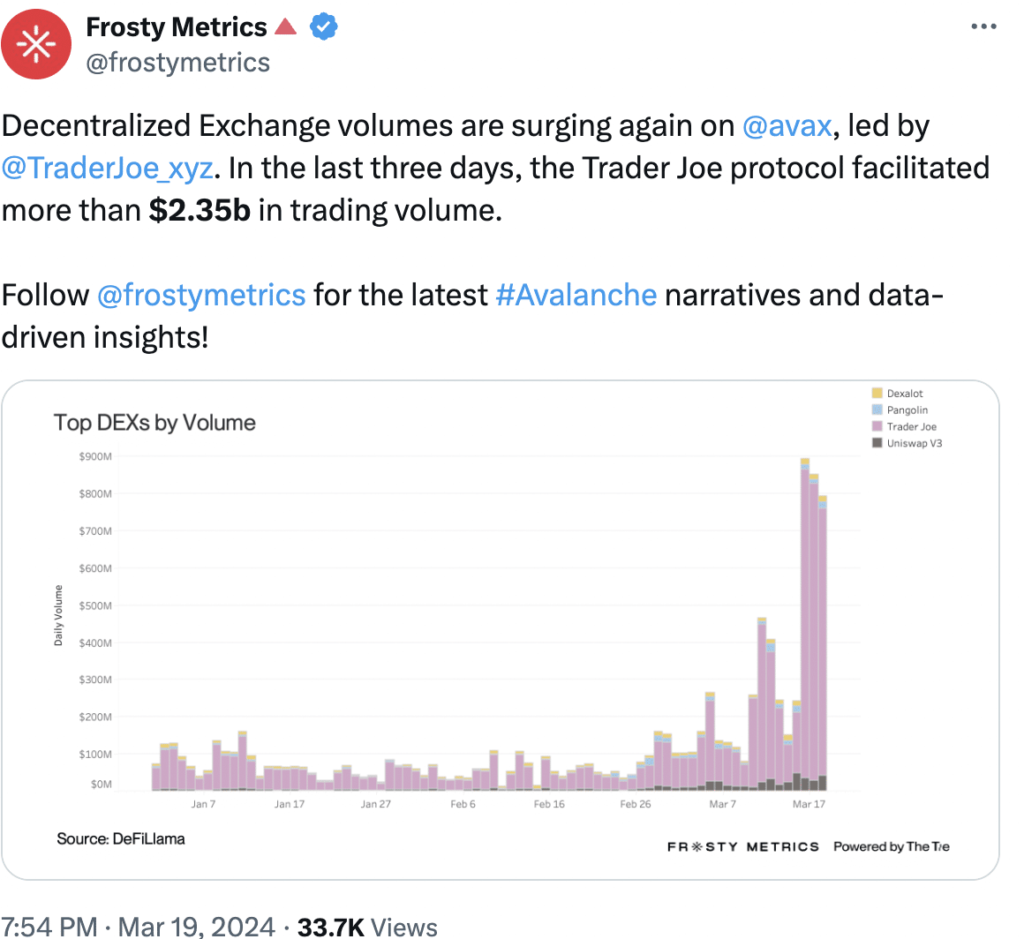Click the Frosty Metrics profile avatar
Viewport: 1024px width, 939px height.
[x=36, y=44]
